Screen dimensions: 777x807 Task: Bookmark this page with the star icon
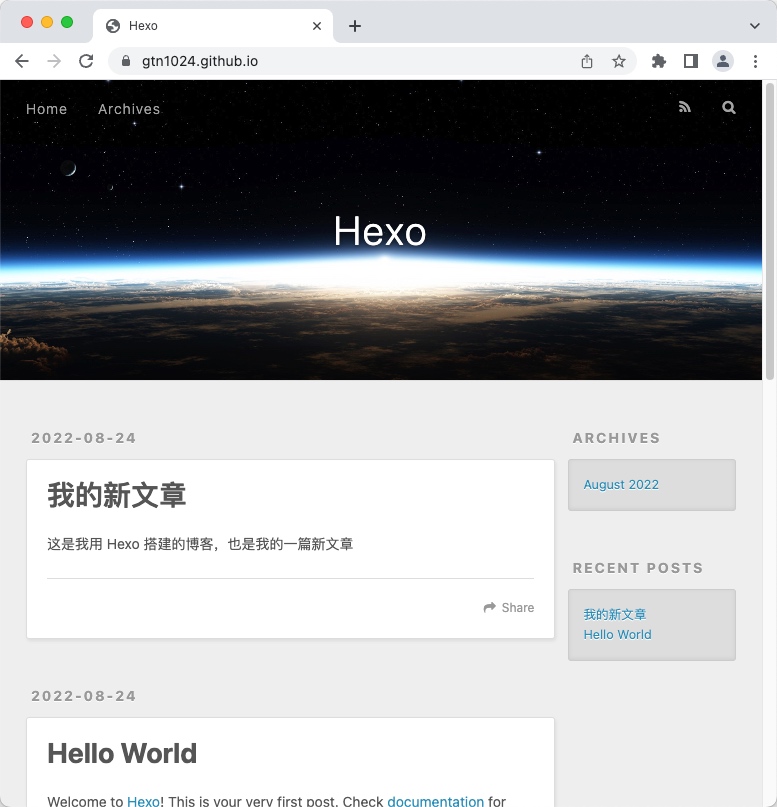click(x=619, y=61)
